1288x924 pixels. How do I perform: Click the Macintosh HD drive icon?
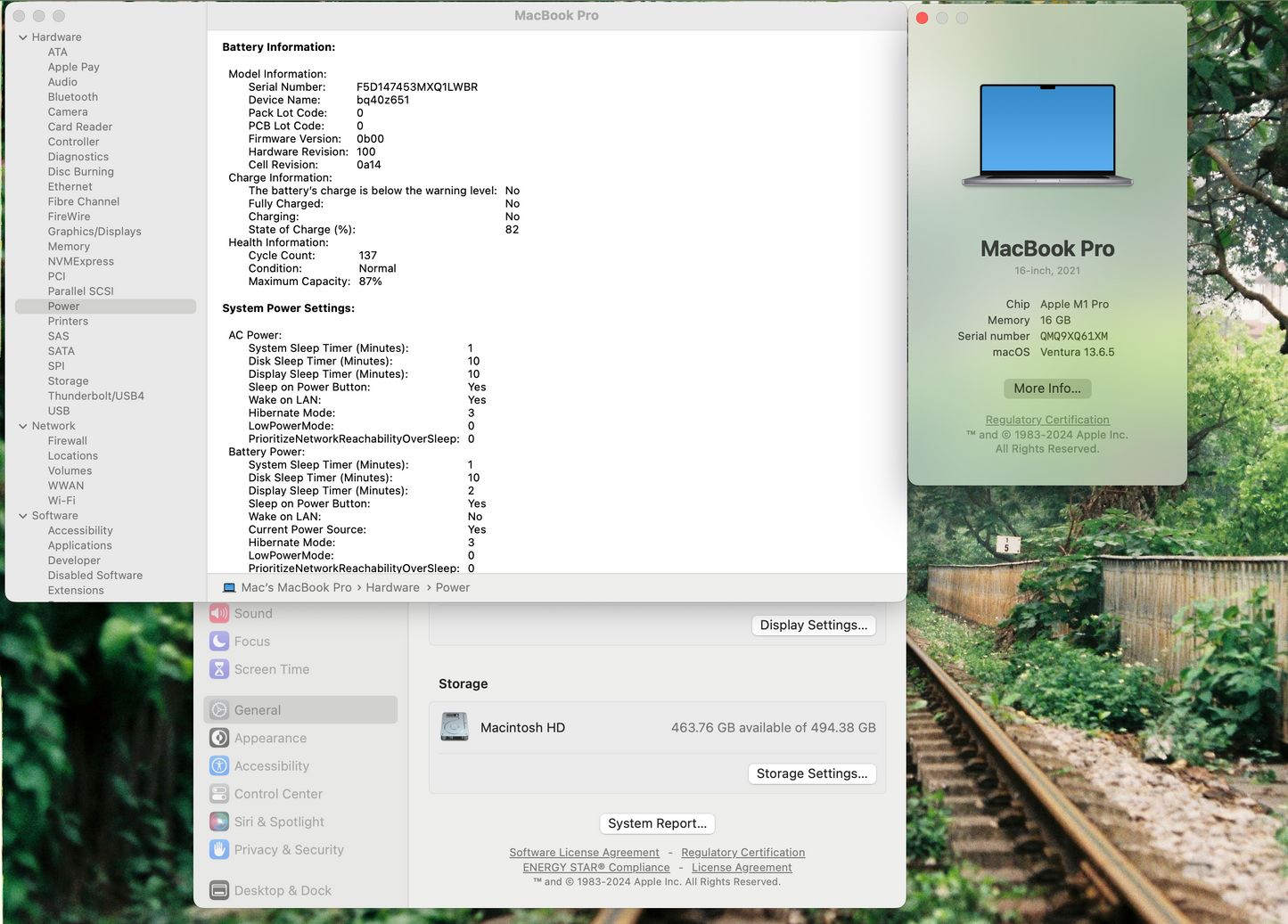455,727
